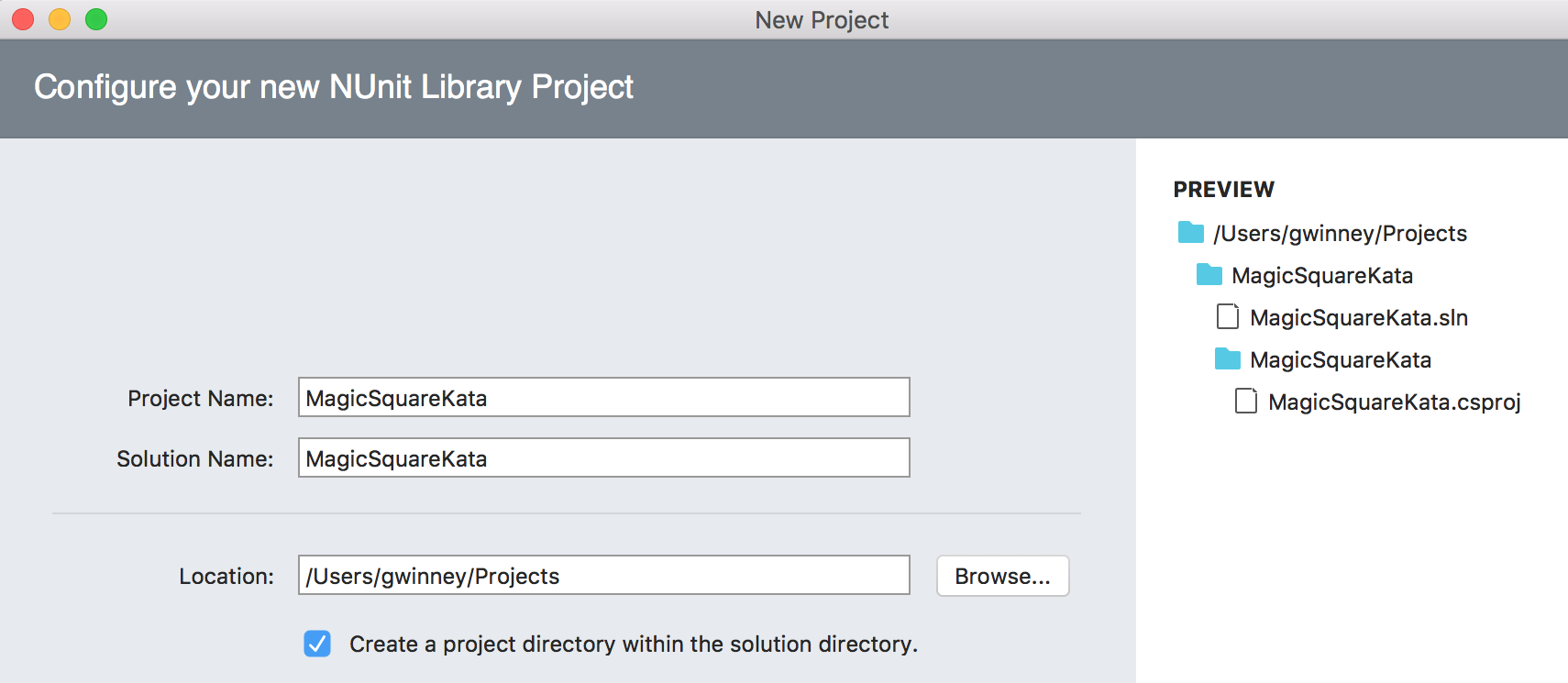Click the MagicSquareKata.sln file icon
Screen dimensions: 1568x683
tap(1227, 317)
